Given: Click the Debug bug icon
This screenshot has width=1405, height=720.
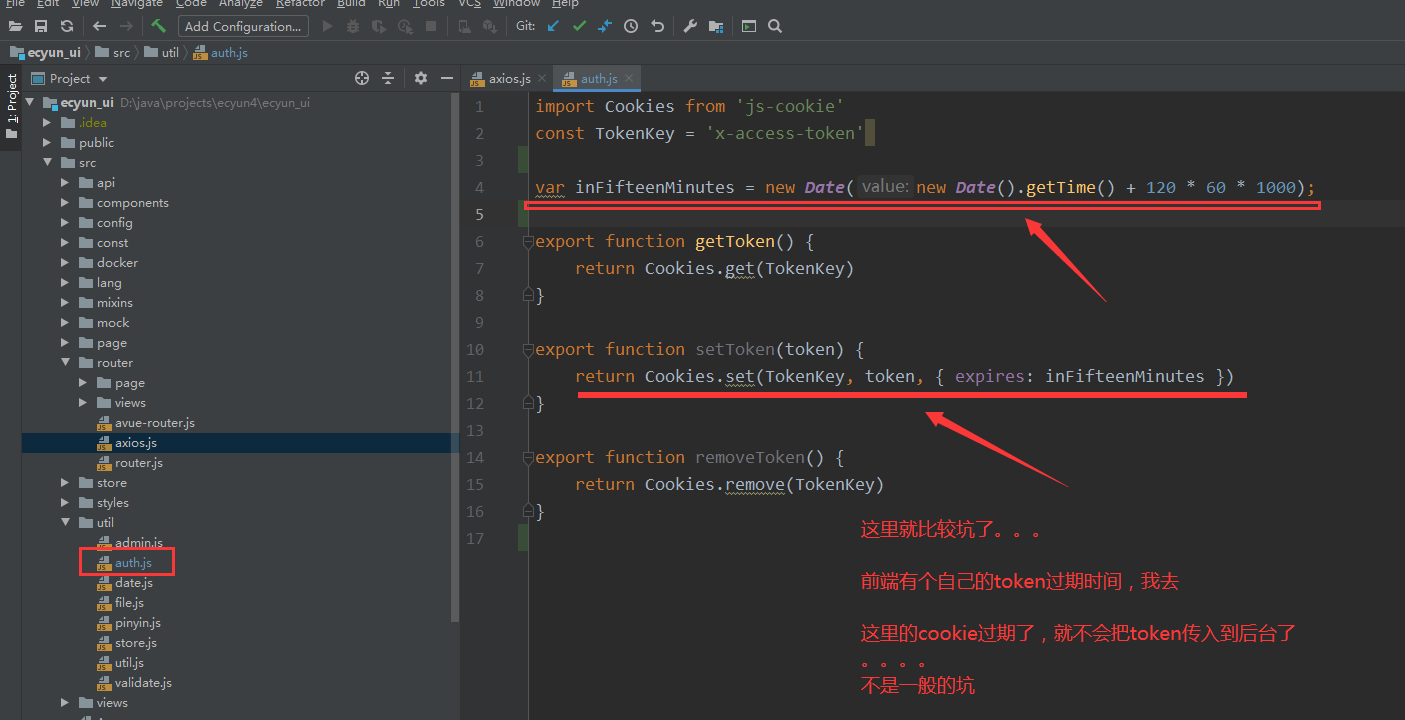Looking at the screenshot, I should 353,26.
